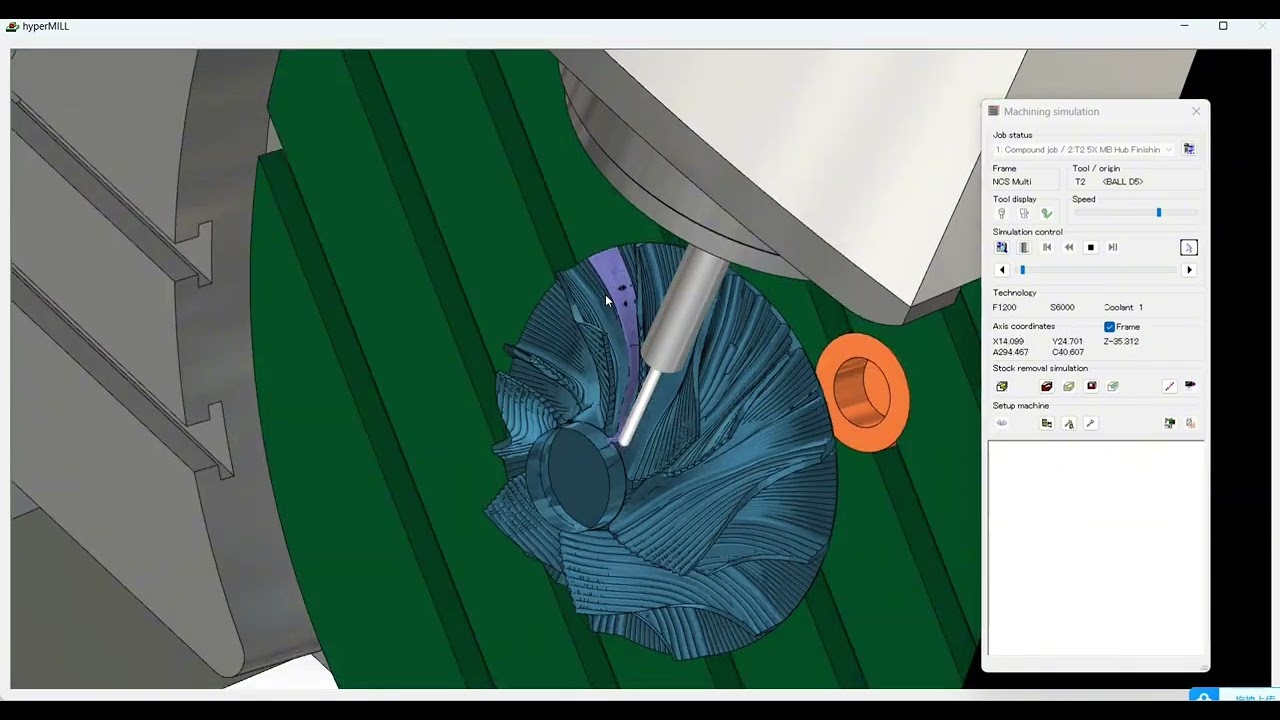Viewport: 1280px width, 720px height.
Task: Open the machine tree icon under Setup machine
Action: 1047,424
